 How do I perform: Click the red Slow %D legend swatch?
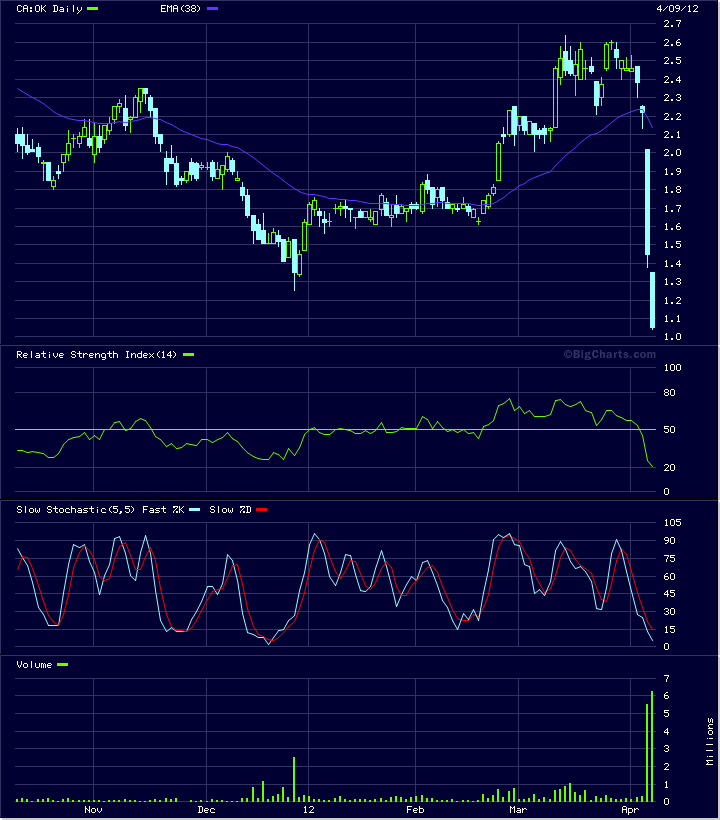(x=262, y=510)
